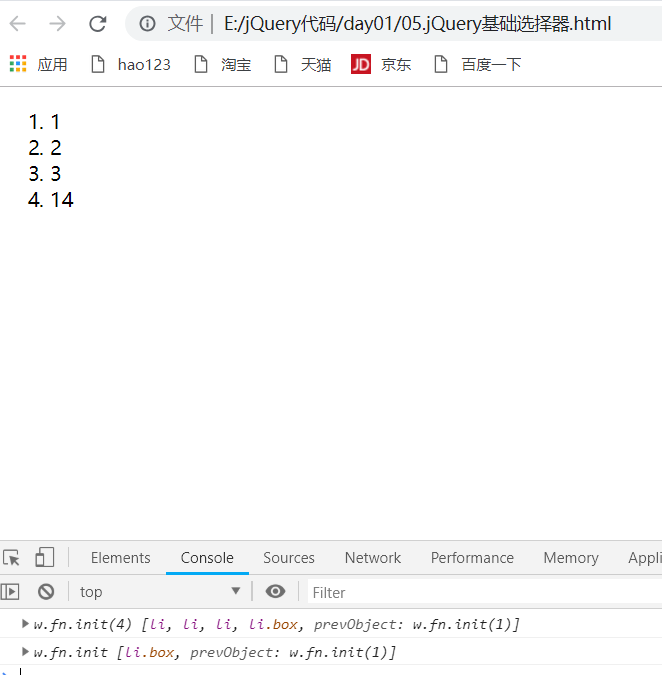Switch to the Sources tab
Image resolution: width=662 pixels, height=675 pixels.
coord(289,557)
